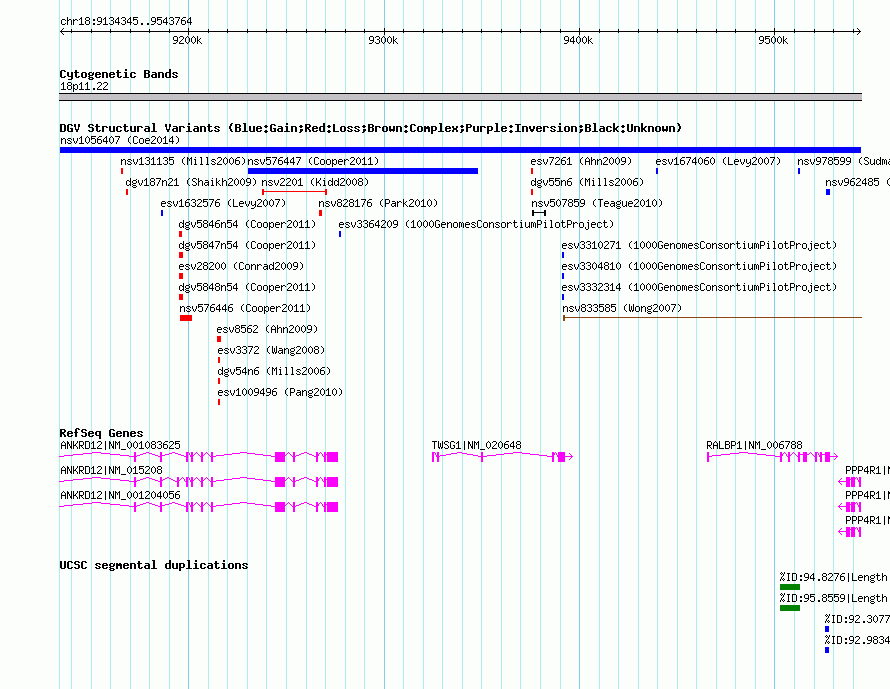Click the dgv187n21 (Shaikh2009) label
Viewport: 890px width, 689px height.
[x=191, y=182]
